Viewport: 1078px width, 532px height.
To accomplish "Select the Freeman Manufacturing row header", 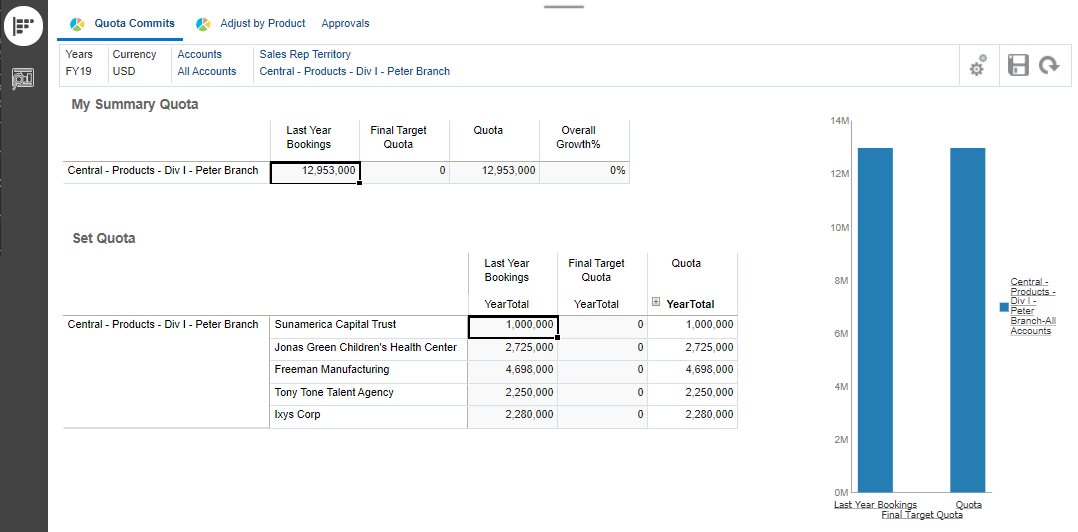I will click(368, 372).
